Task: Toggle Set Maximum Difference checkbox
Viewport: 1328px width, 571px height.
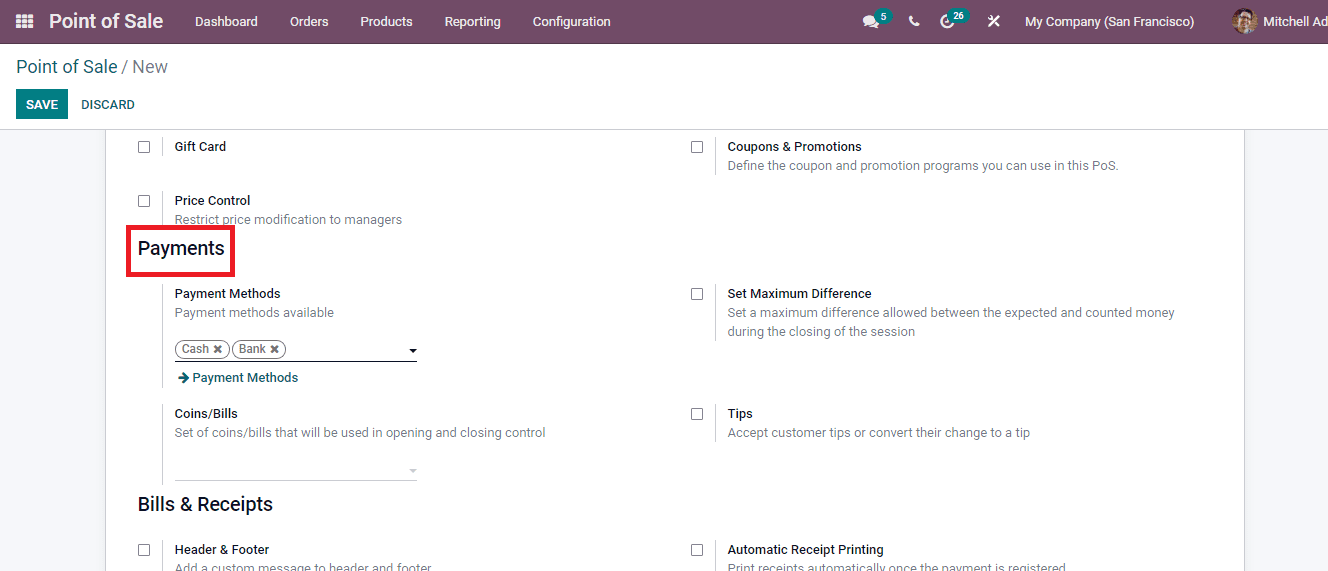Action: (697, 294)
